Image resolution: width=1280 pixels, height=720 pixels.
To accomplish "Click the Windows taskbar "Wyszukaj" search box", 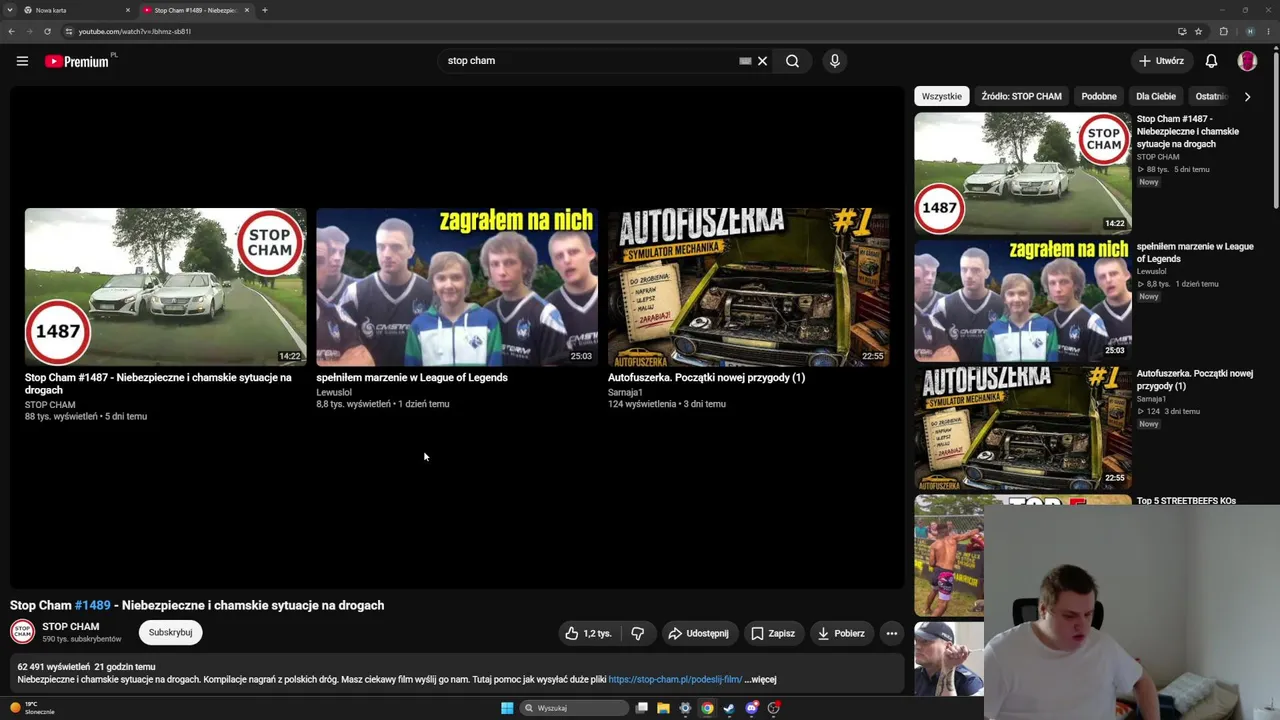I will pyautogui.click(x=576, y=708).
